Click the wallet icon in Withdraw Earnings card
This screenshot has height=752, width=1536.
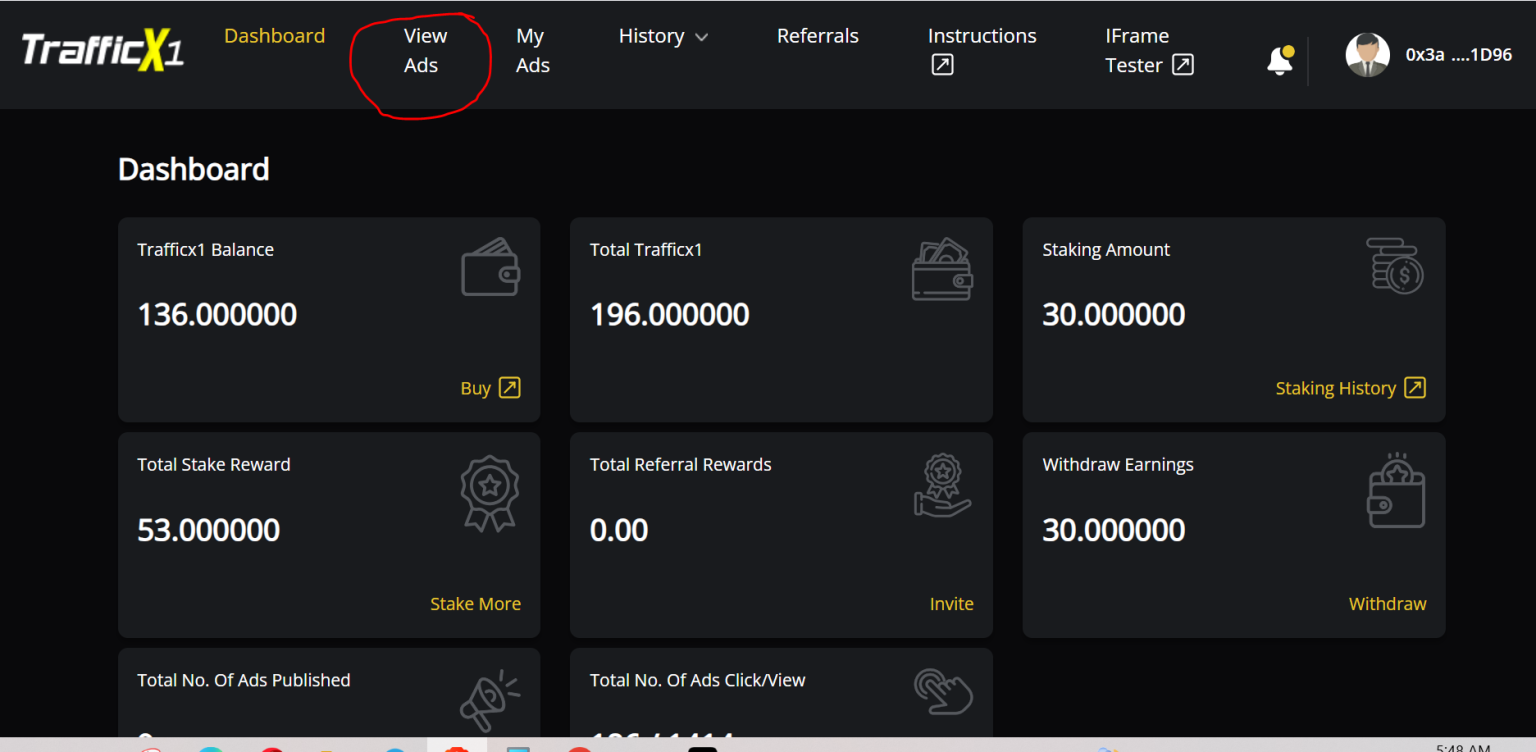click(1395, 491)
